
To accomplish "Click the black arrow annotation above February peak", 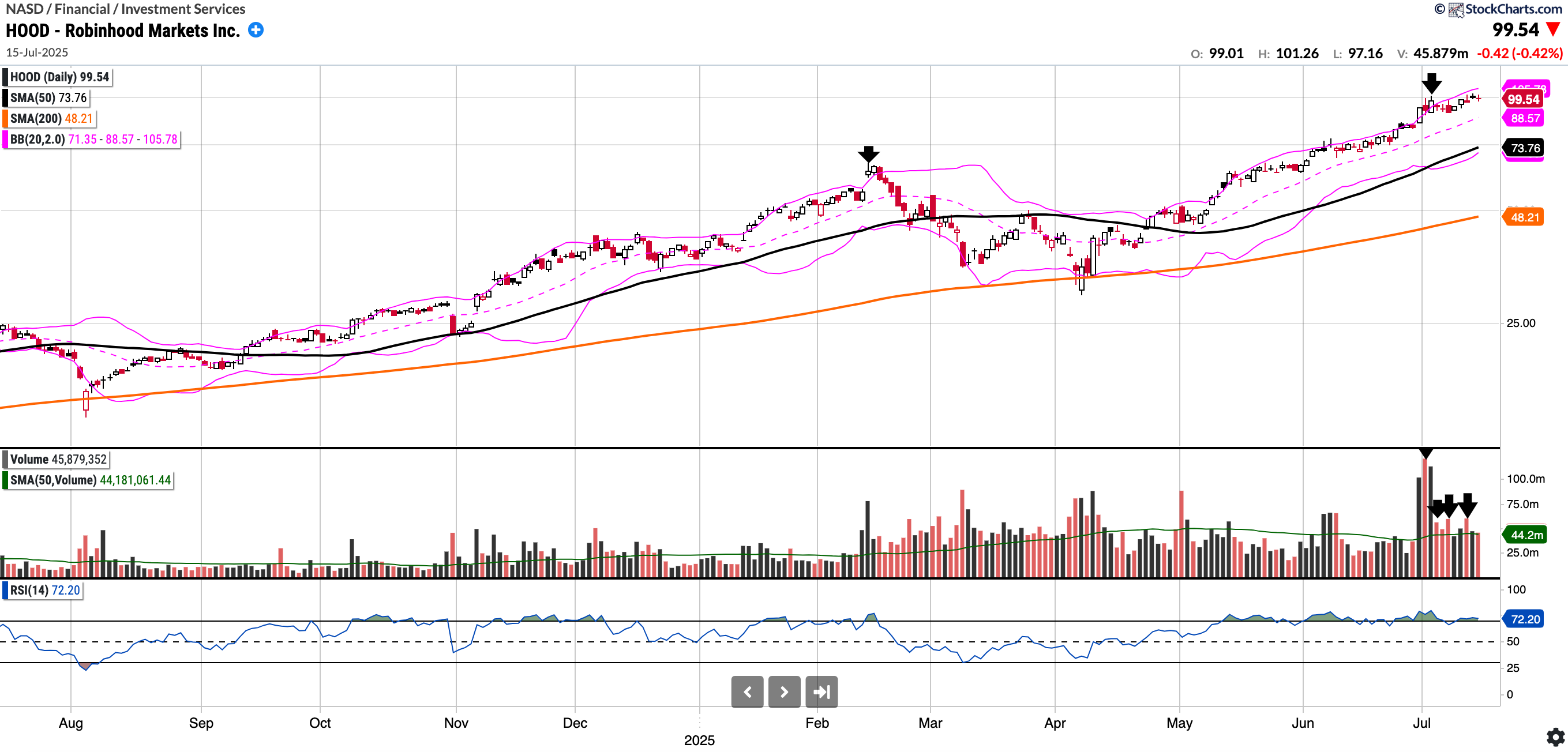I will pos(868,154).
